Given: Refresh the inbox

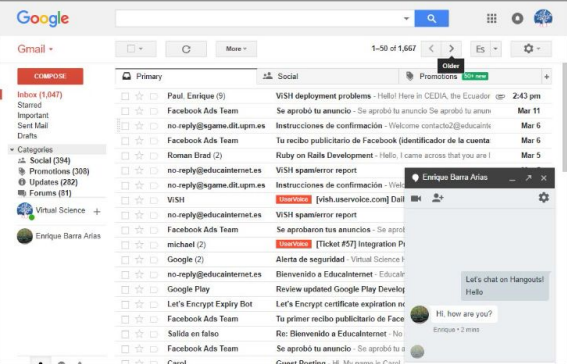Looking at the screenshot, I should click(186, 49).
